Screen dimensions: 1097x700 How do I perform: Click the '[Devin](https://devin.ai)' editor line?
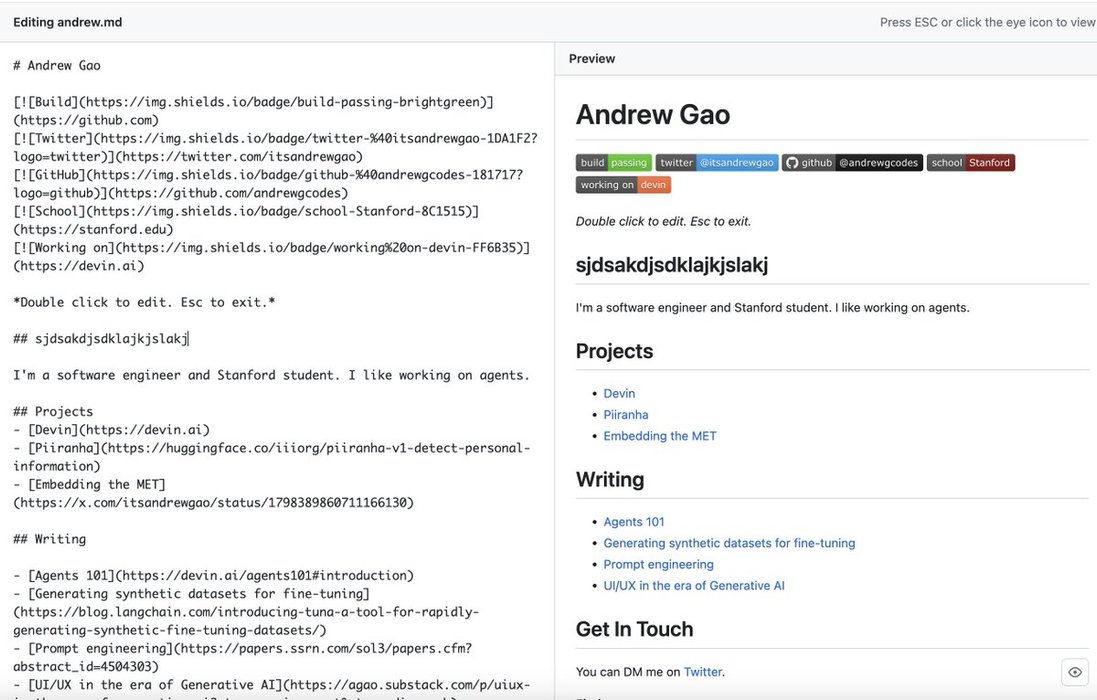tap(111, 430)
